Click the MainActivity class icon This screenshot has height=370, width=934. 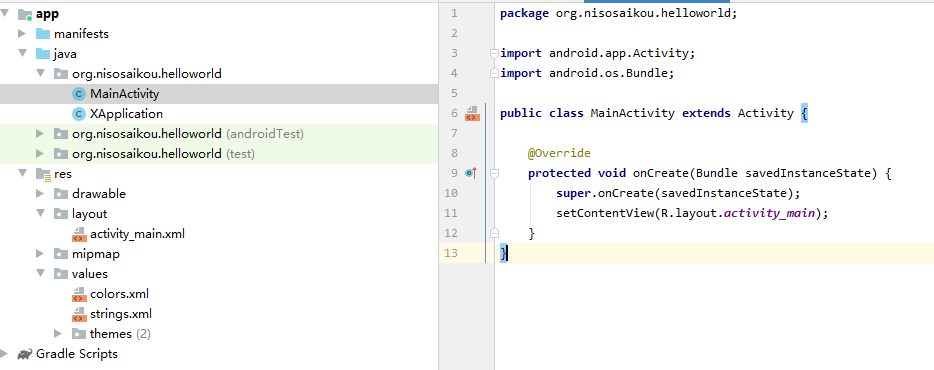click(x=79, y=94)
